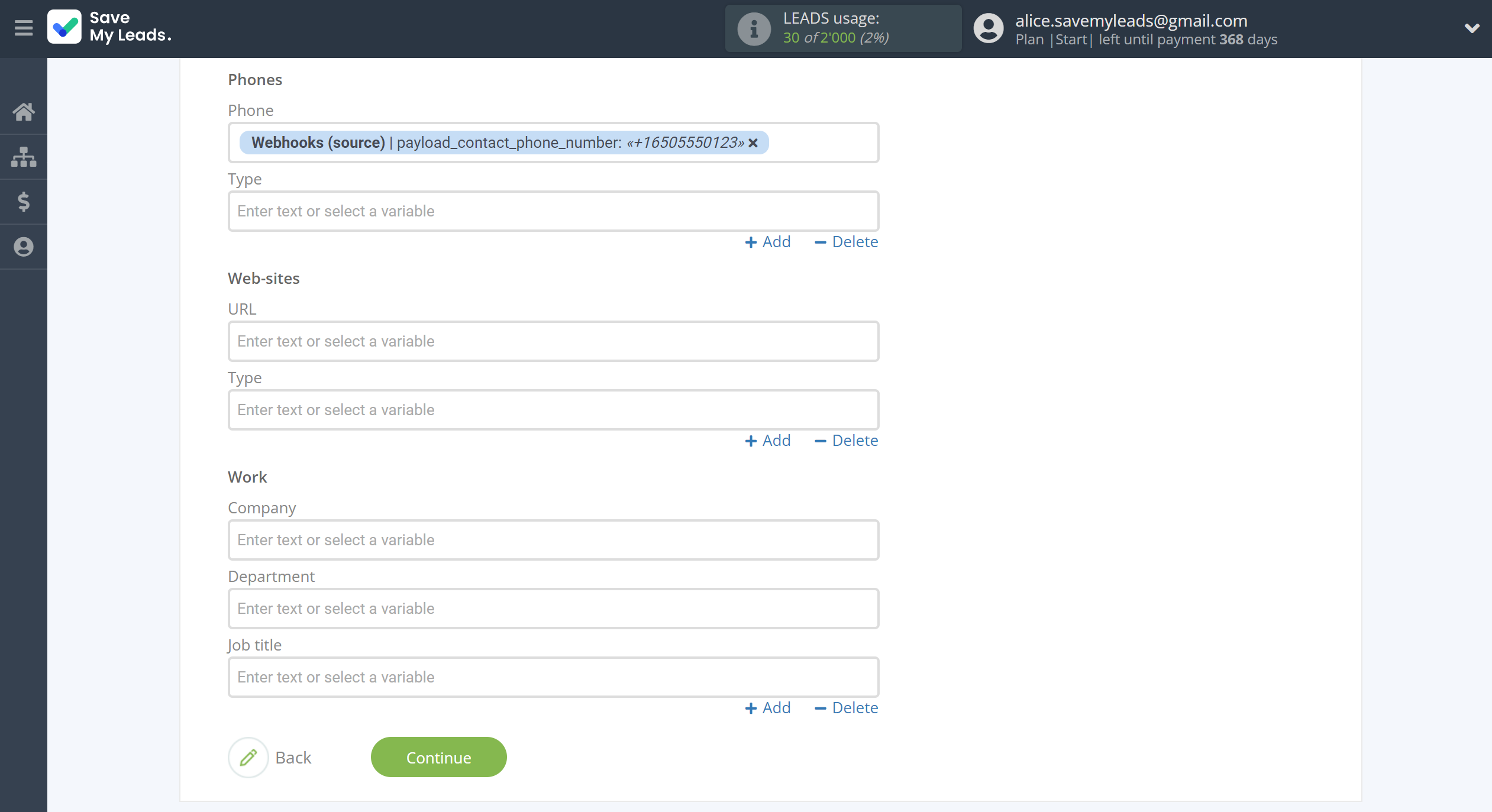Focus the Phones Type input field

click(553, 211)
